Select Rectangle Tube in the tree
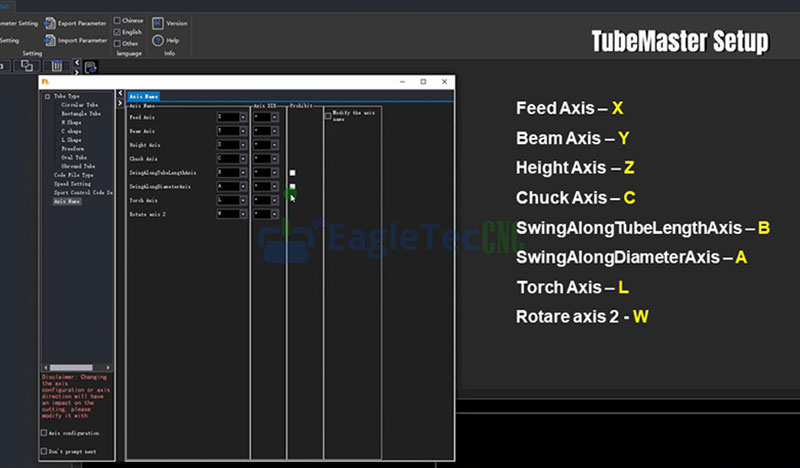Image resolution: width=800 pixels, height=468 pixels. (x=81, y=113)
